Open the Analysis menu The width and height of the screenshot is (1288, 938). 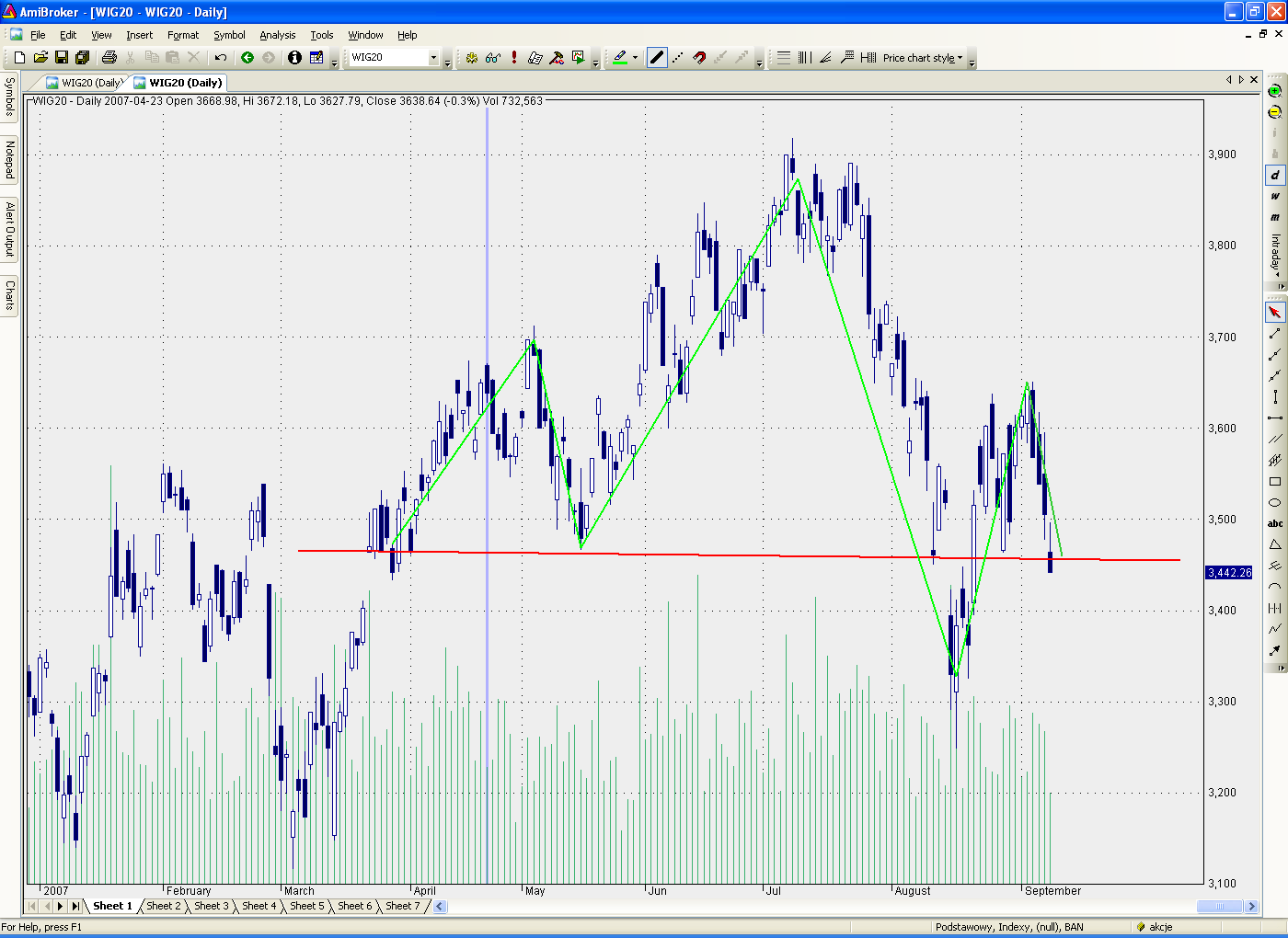[x=278, y=35]
